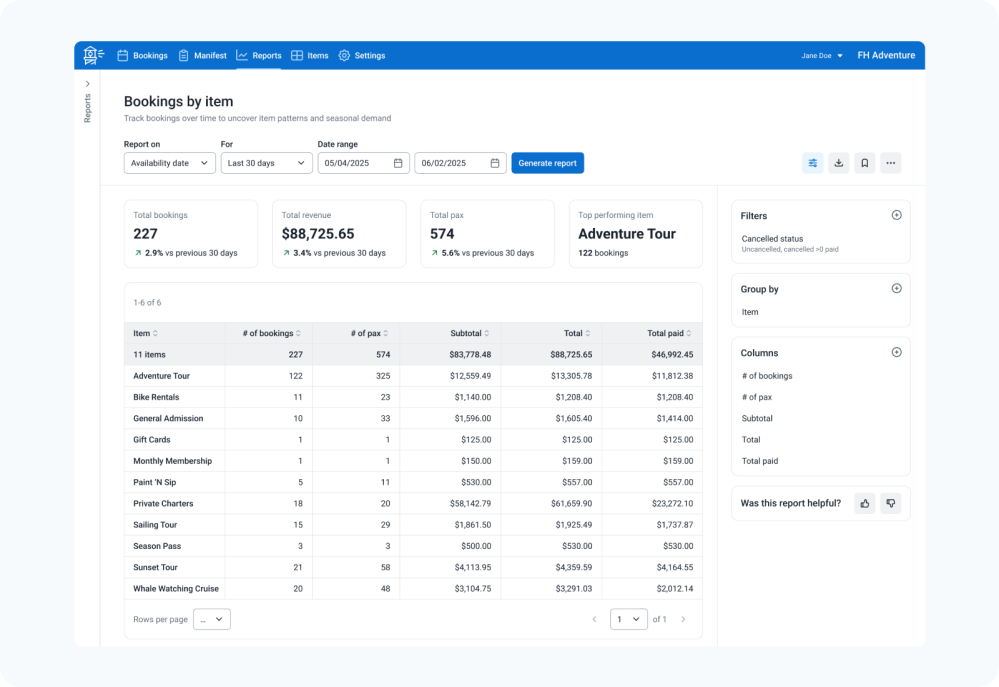Give the report a thumbs down
The height and width of the screenshot is (687, 999).
[890, 503]
